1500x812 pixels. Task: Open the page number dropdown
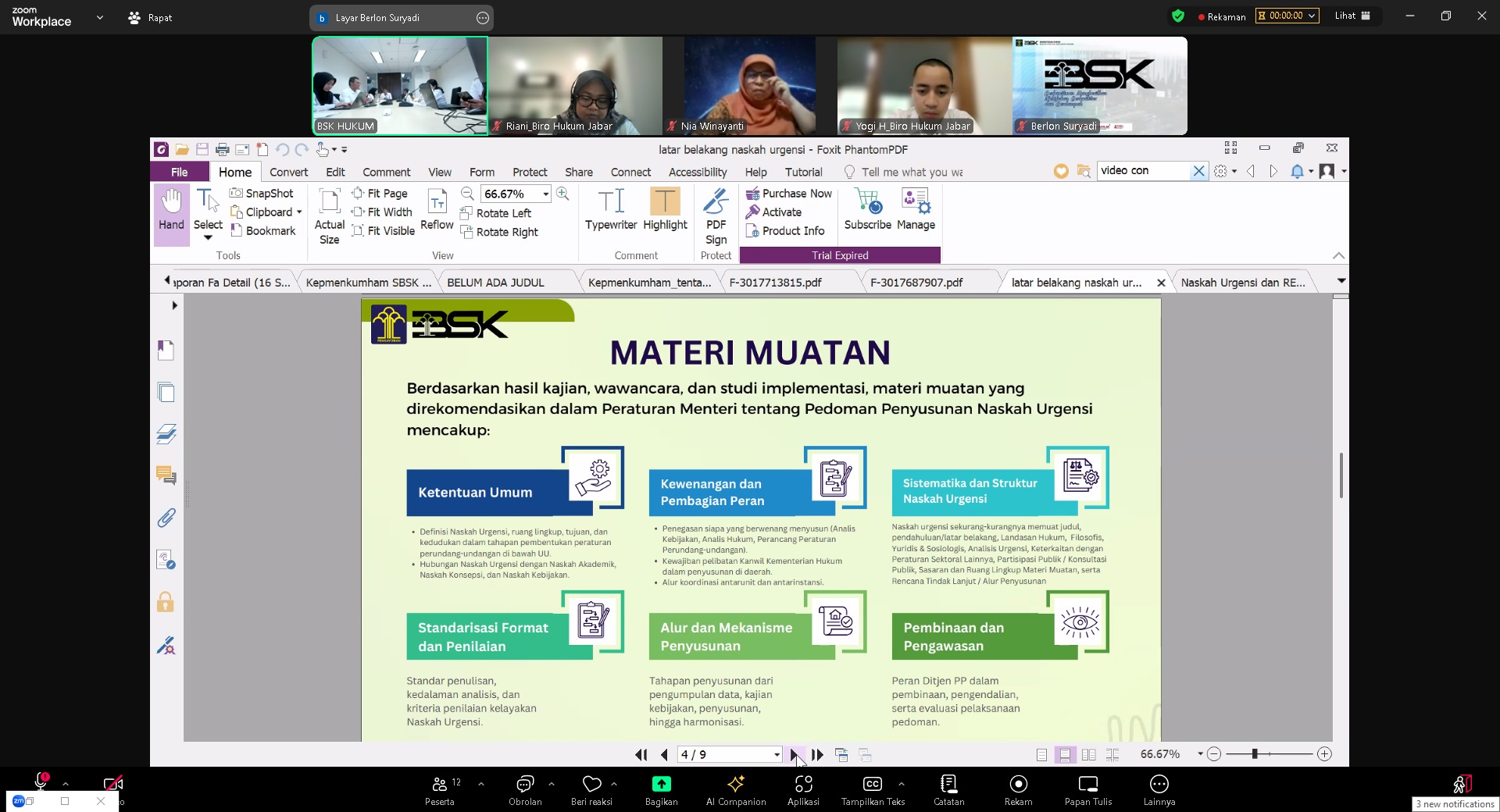click(x=777, y=754)
